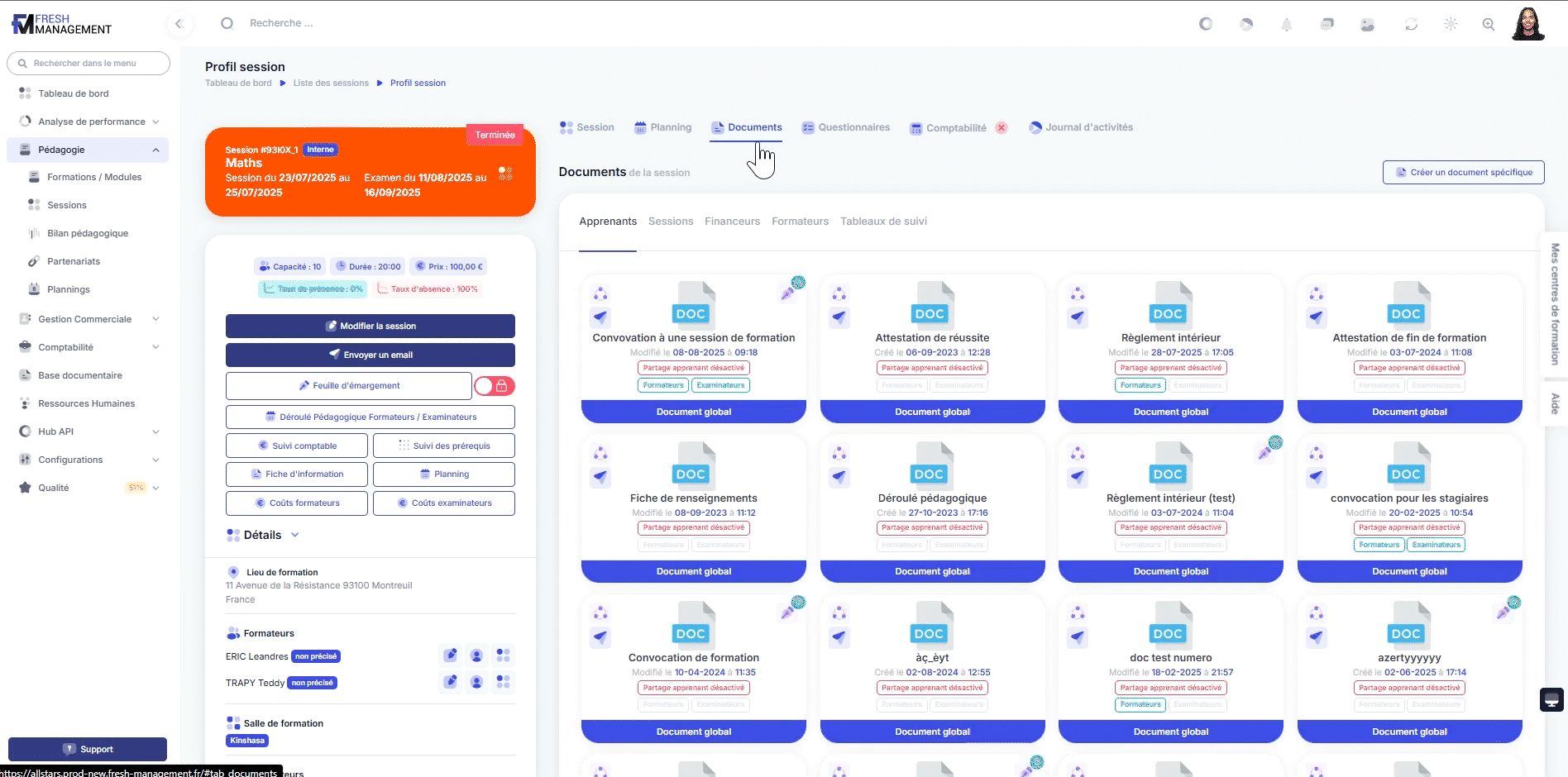This screenshot has width=1568, height=777.
Task: Switch theme with the sun icon
Action: point(1451,25)
